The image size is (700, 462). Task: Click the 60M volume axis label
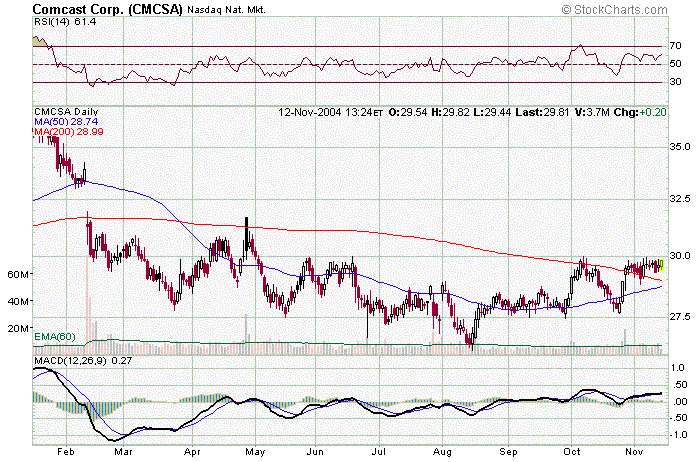pos(18,275)
